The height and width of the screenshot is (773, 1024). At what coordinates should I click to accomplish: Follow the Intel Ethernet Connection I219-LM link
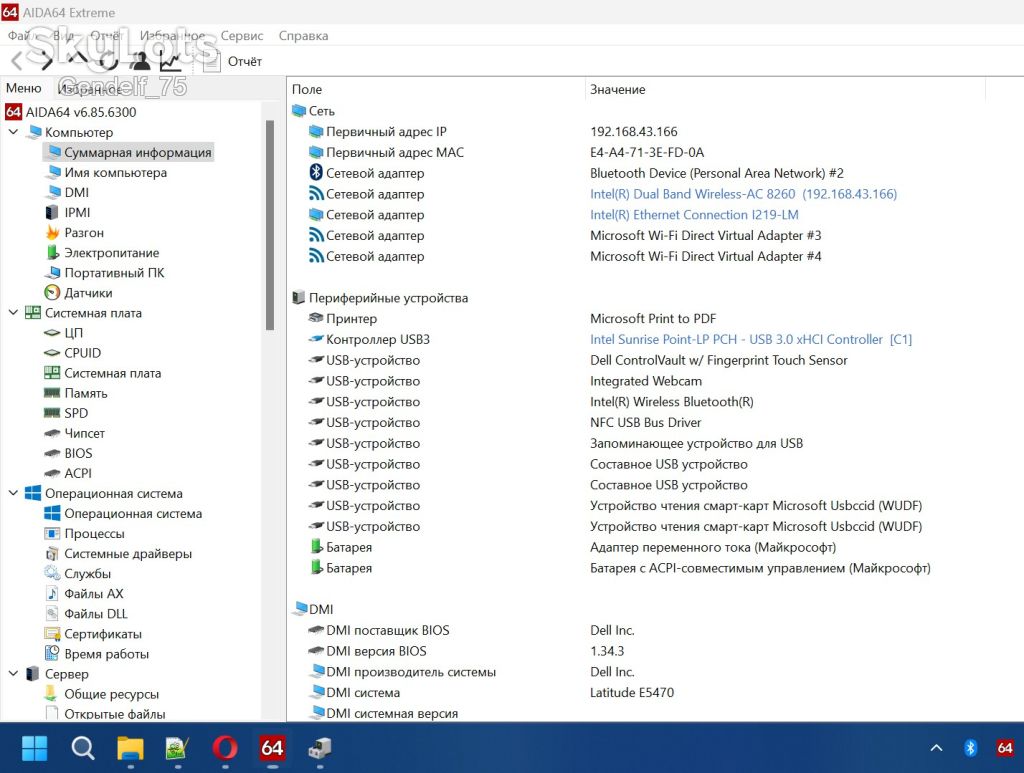click(x=694, y=215)
